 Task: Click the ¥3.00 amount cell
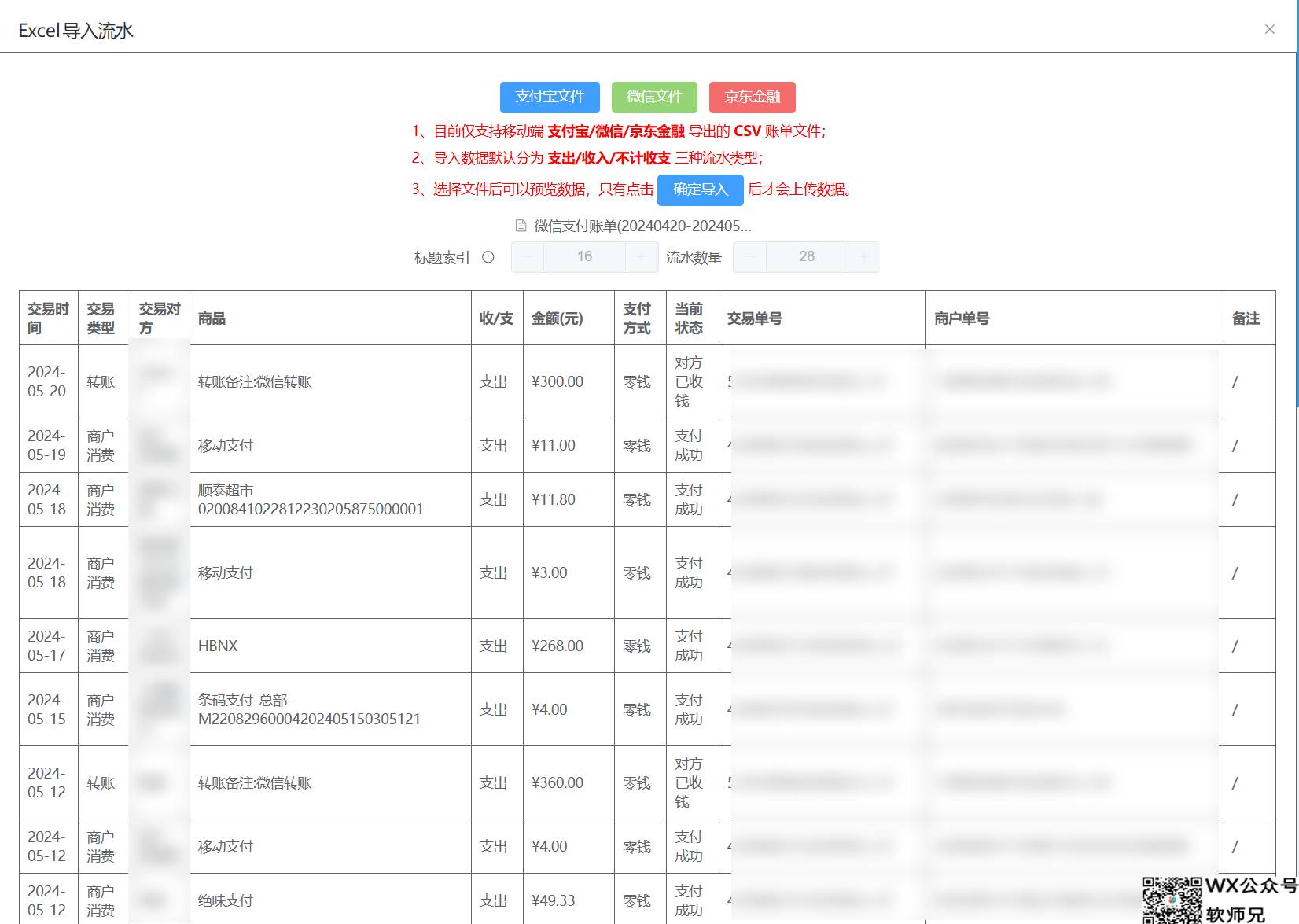click(x=569, y=572)
